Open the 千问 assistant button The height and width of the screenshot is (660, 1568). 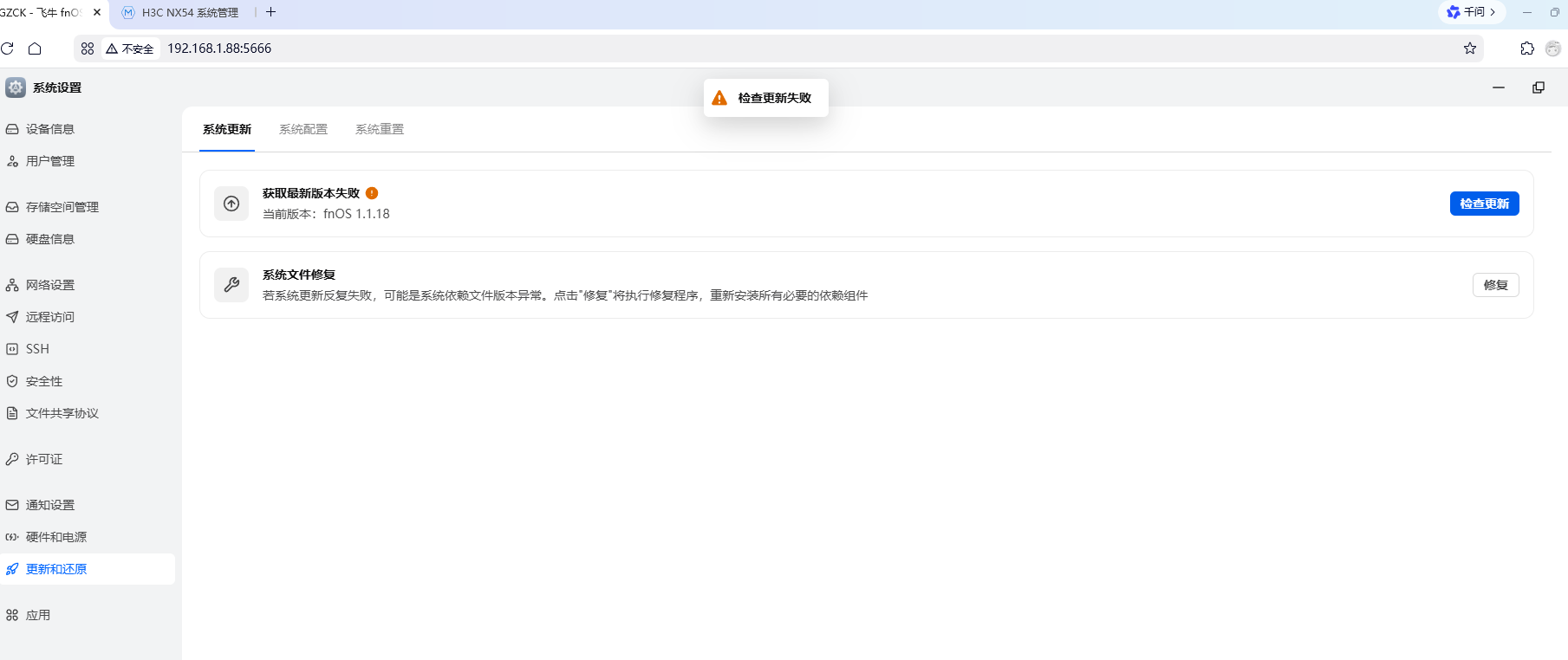coord(1472,12)
